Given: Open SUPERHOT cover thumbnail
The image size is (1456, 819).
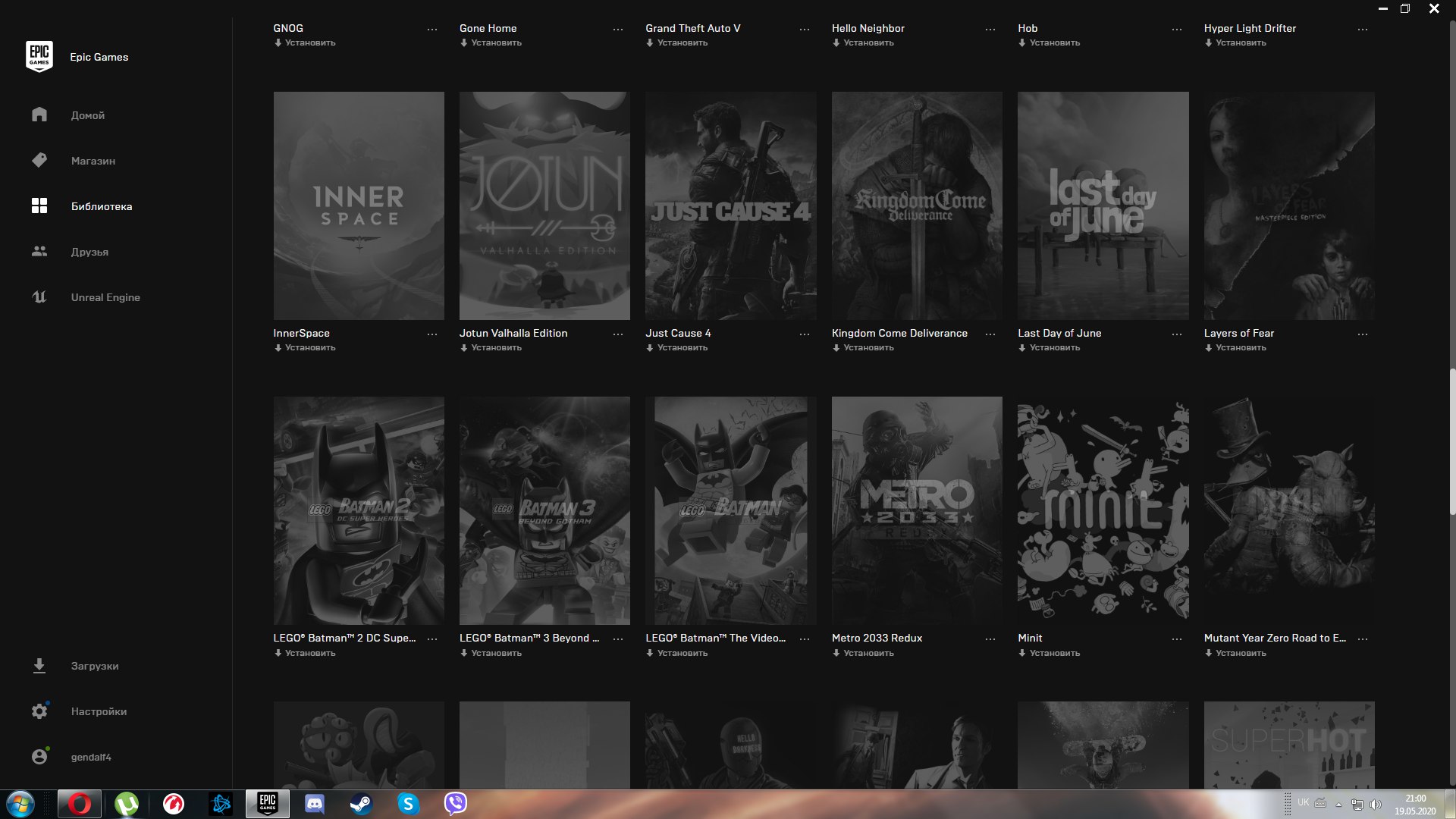Looking at the screenshot, I should pos(1289,745).
